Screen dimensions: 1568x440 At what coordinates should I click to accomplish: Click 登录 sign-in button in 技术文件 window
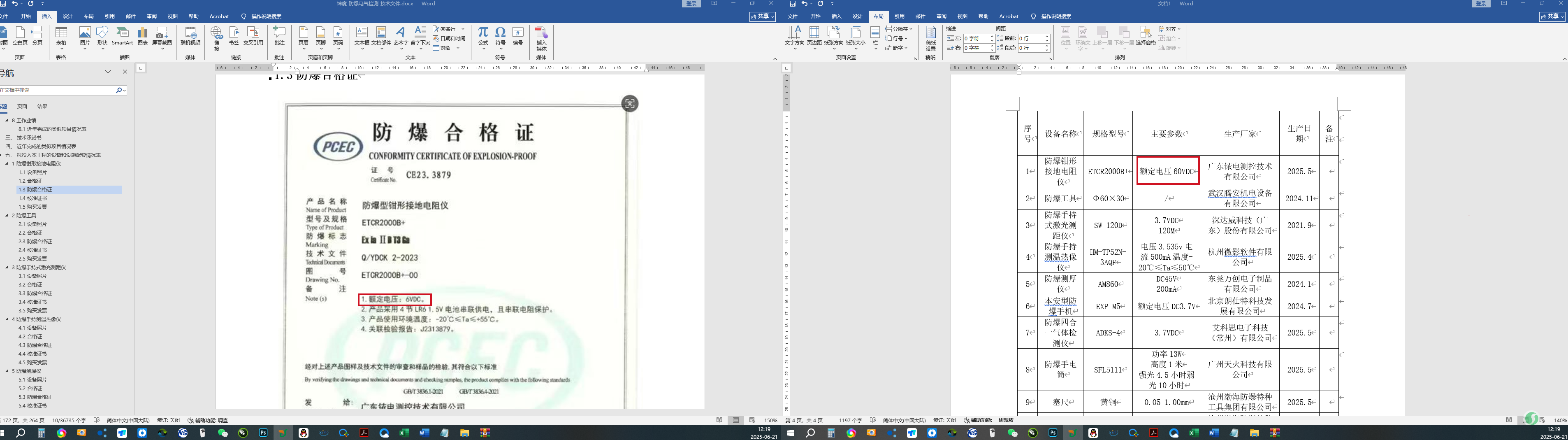point(691,4)
